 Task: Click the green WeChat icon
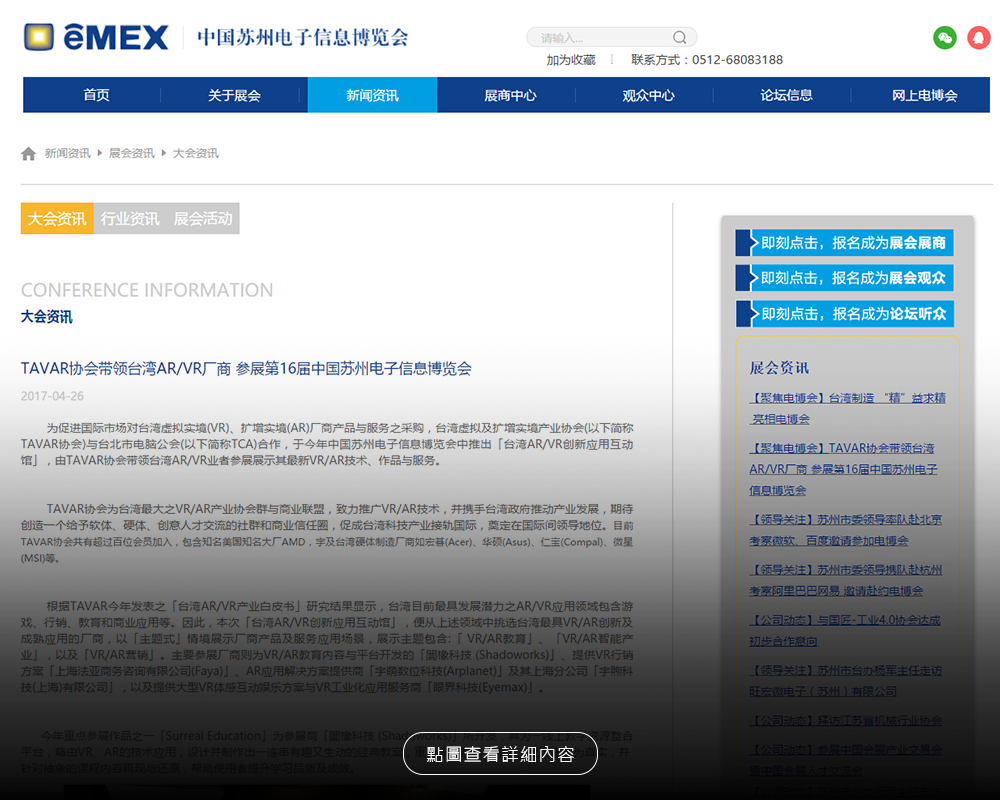tap(944, 38)
